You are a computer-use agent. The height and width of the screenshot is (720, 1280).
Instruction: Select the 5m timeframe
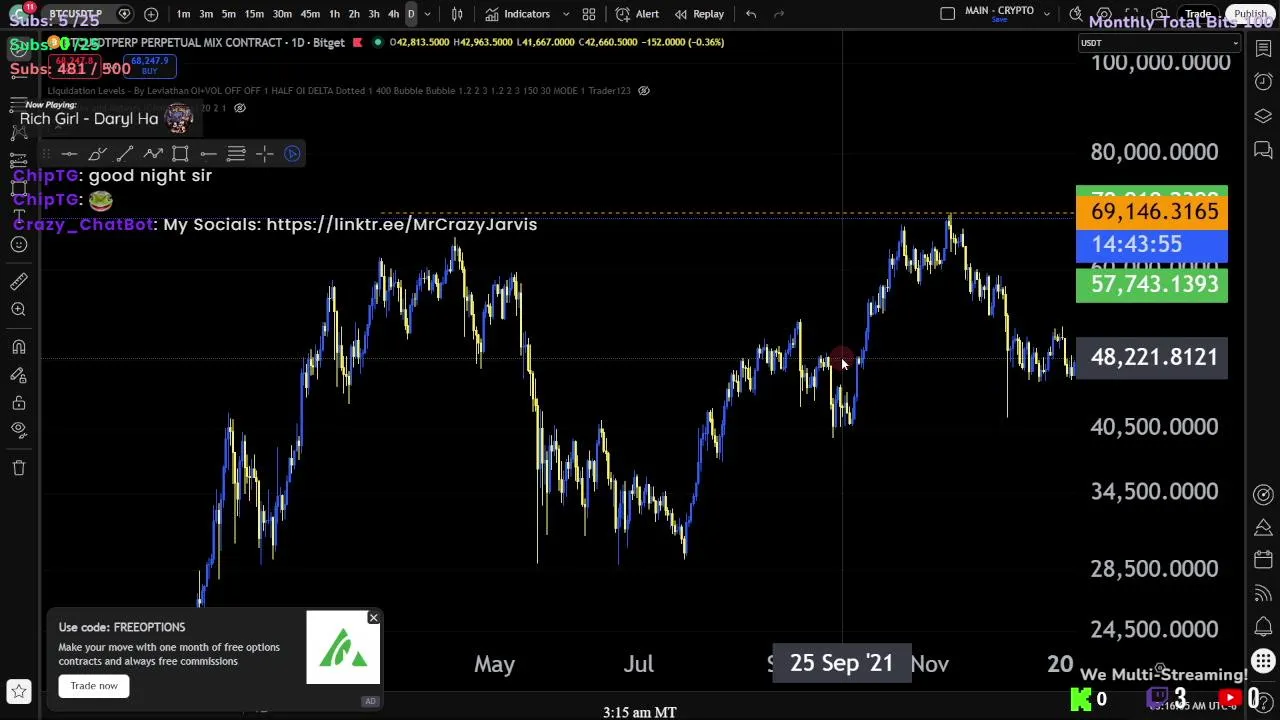click(x=229, y=14)
